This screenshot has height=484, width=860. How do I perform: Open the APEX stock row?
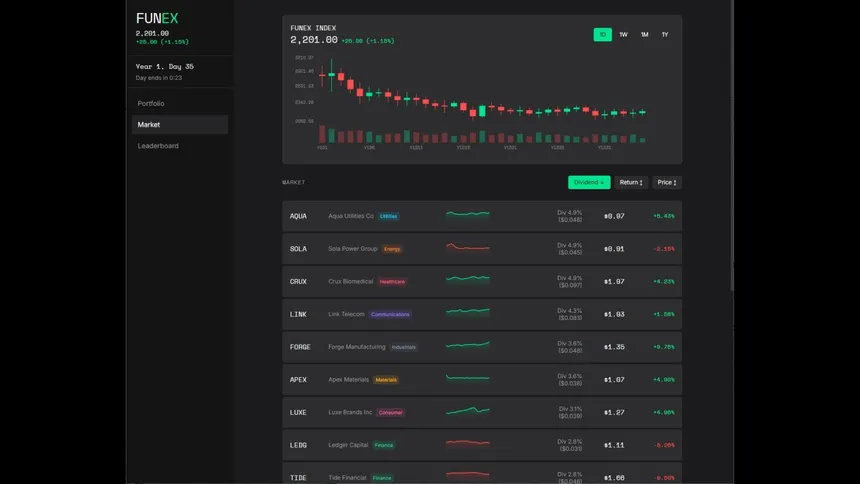482,380
